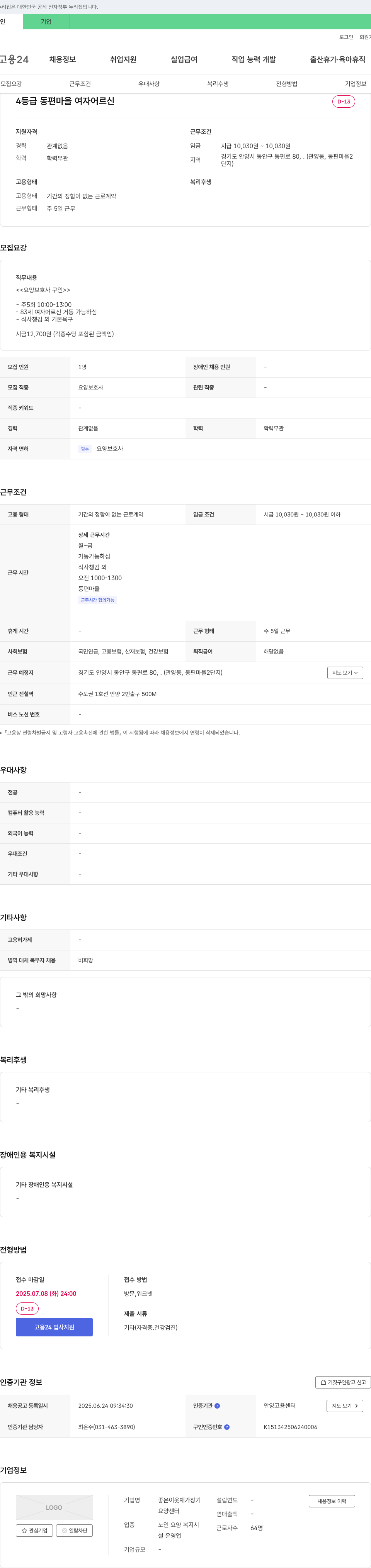The width and height of the screenshot is (371, 1568).
Task: Select the text 국민연금, 고용보험, 산재보험, 건강보험
Action: coord(123,651)
